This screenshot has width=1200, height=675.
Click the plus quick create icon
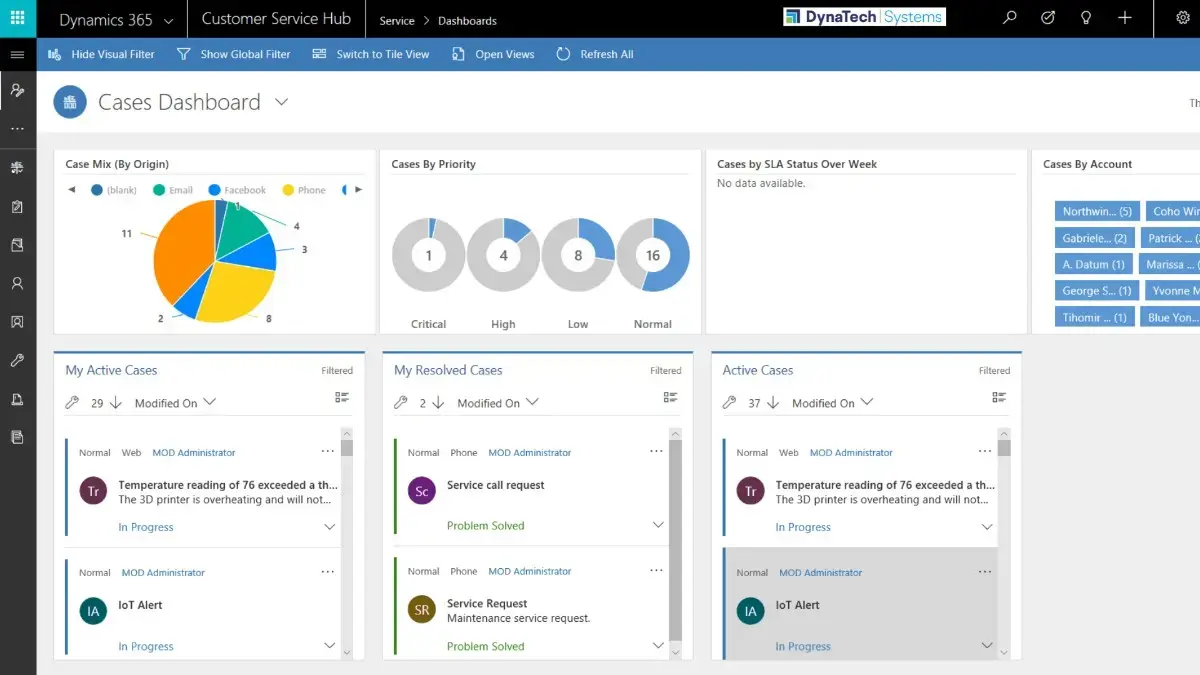[1125, 18]
